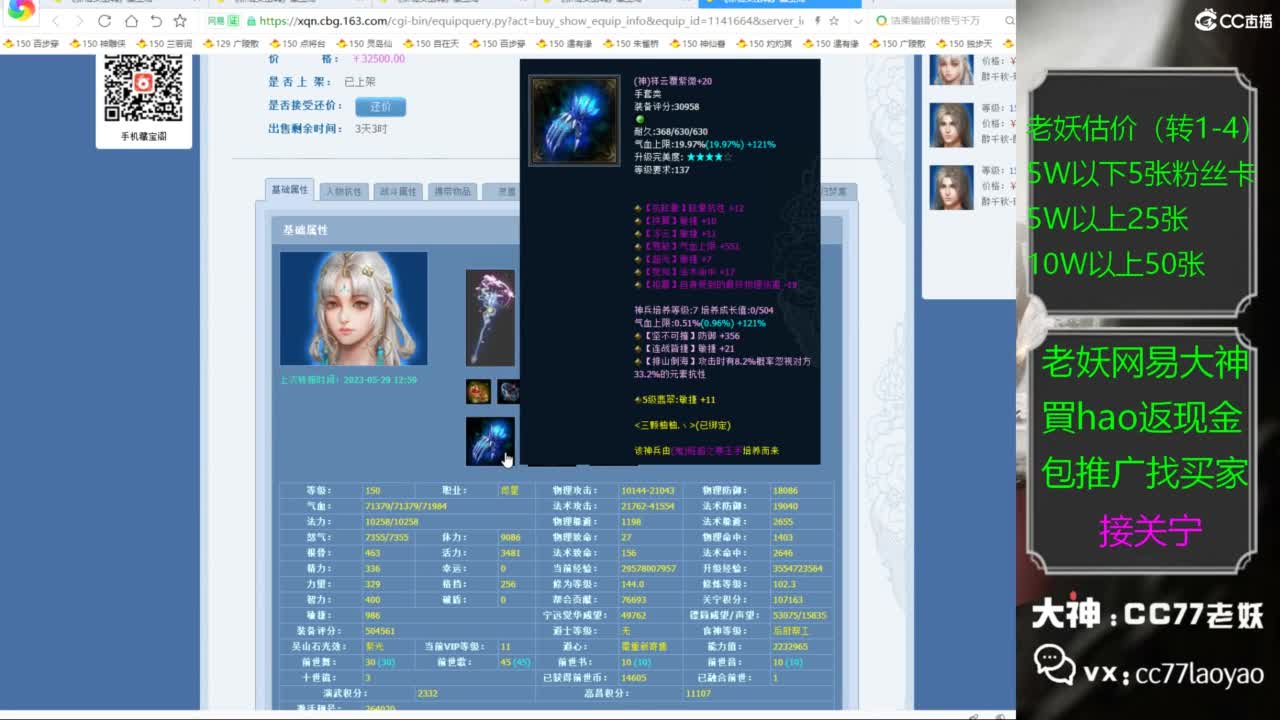The width and height of the screenshot is (1280, 720).
Task: Click the 法术攻击 value 21762-41554
Action: 648,507
